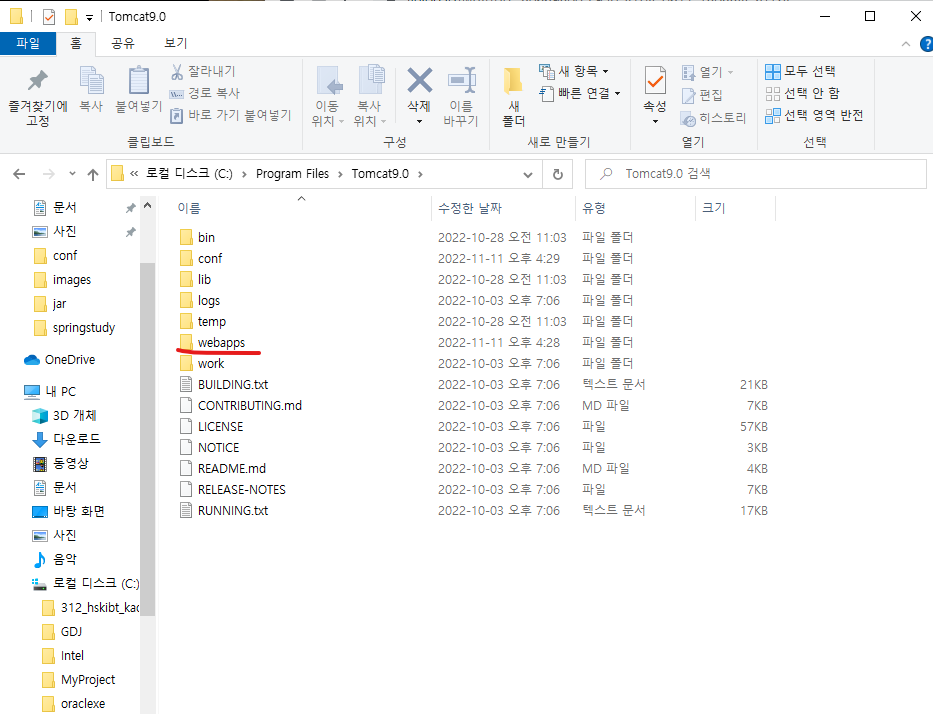This screenshot has width=933, height=714.
Task: Click 로컬 디스크 (C:) breadcrumb
Action: 189,174
